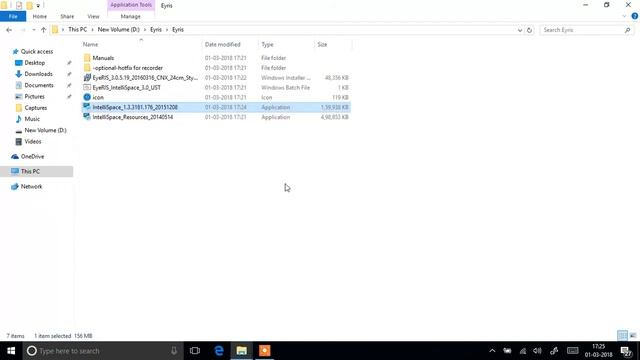Switch to the details view layout icon
This screenshot has width=640, height=360.
(622, 336)
